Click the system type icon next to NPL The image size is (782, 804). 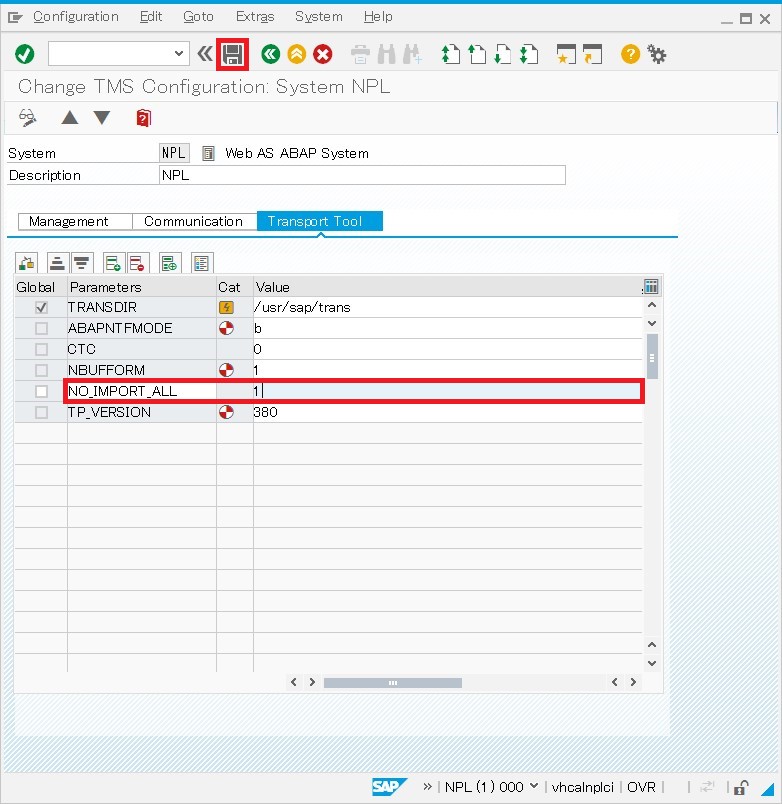(208, 153)
